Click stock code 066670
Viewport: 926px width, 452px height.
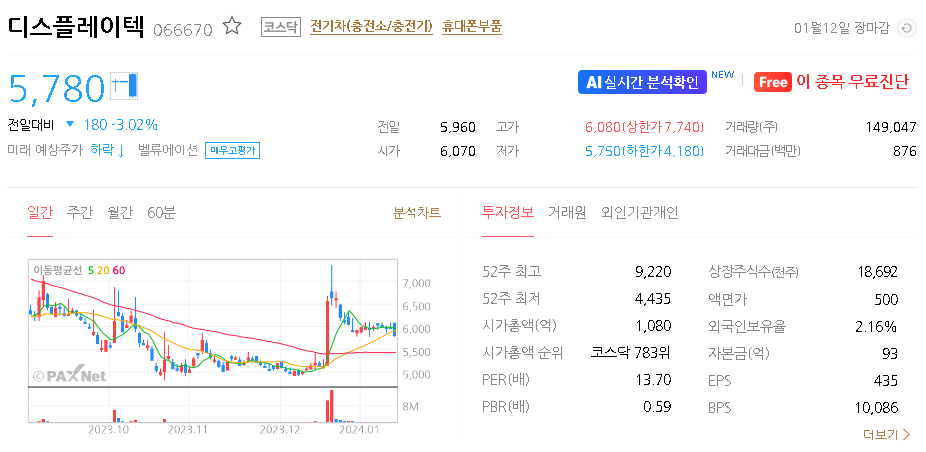[182, 30]
